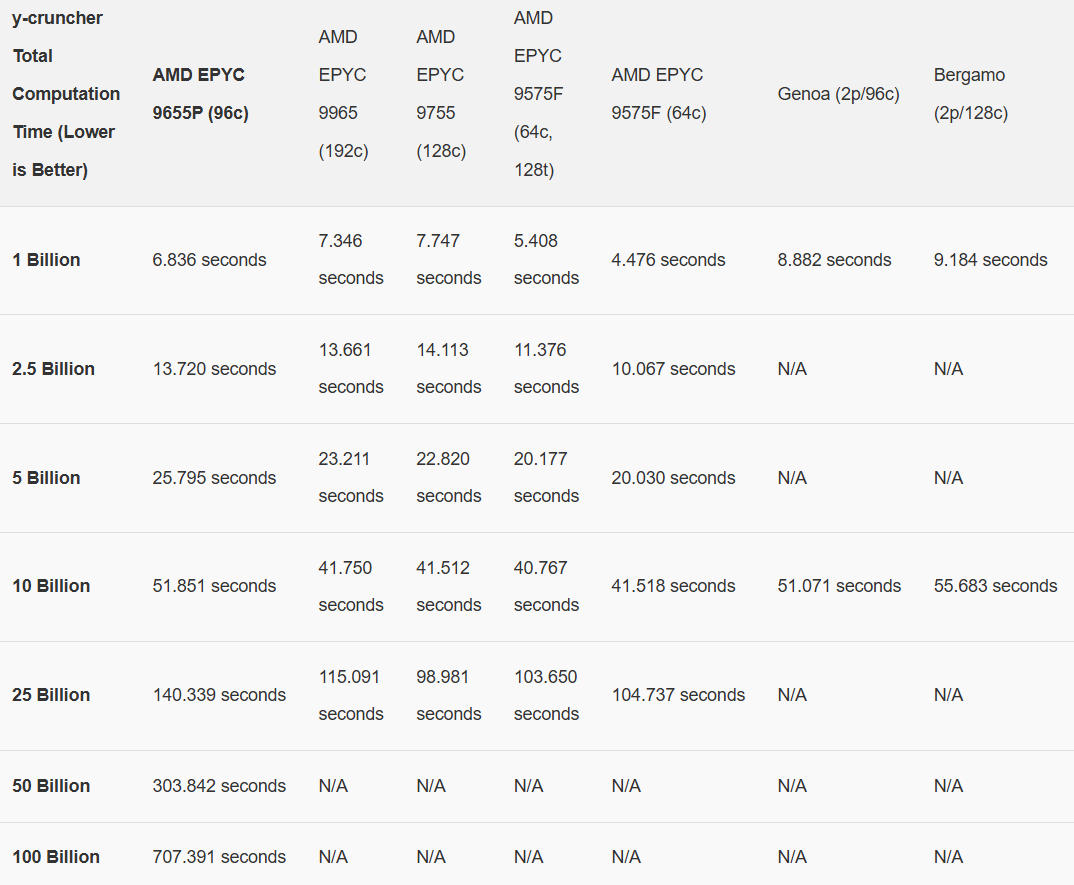
Task: Select the 23.211 seconds value
Action: click(x=351, y=477)
